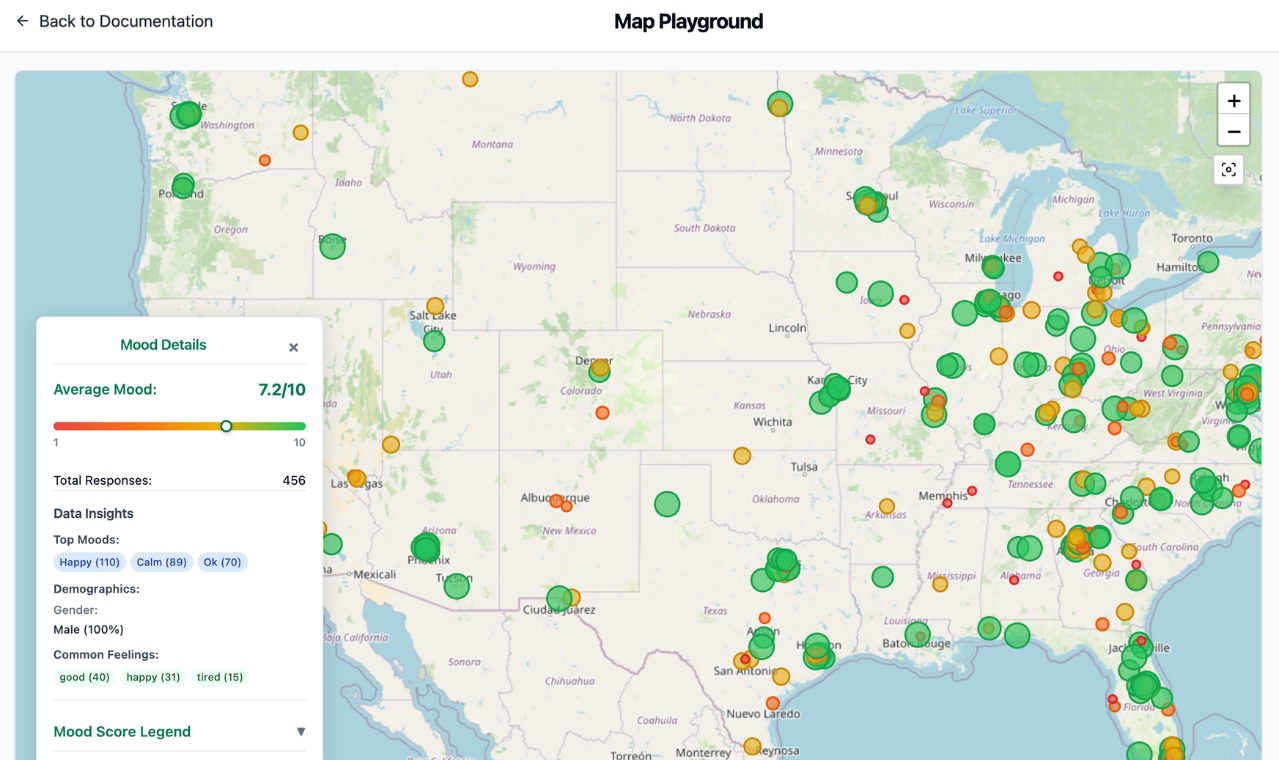Click the yellow marker above Salt Lake City
Viewport: 1279px width, 760px height.
coord(435,306)
